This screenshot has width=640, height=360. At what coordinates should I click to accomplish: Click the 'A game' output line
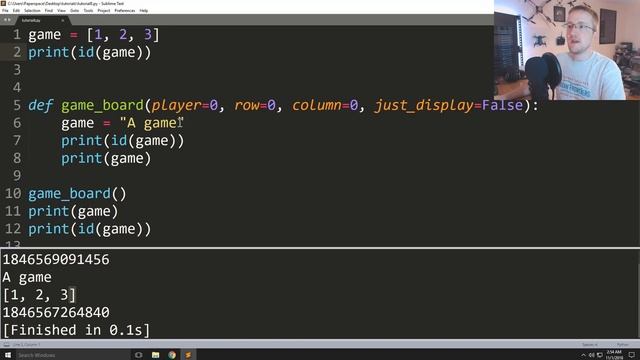27,277
